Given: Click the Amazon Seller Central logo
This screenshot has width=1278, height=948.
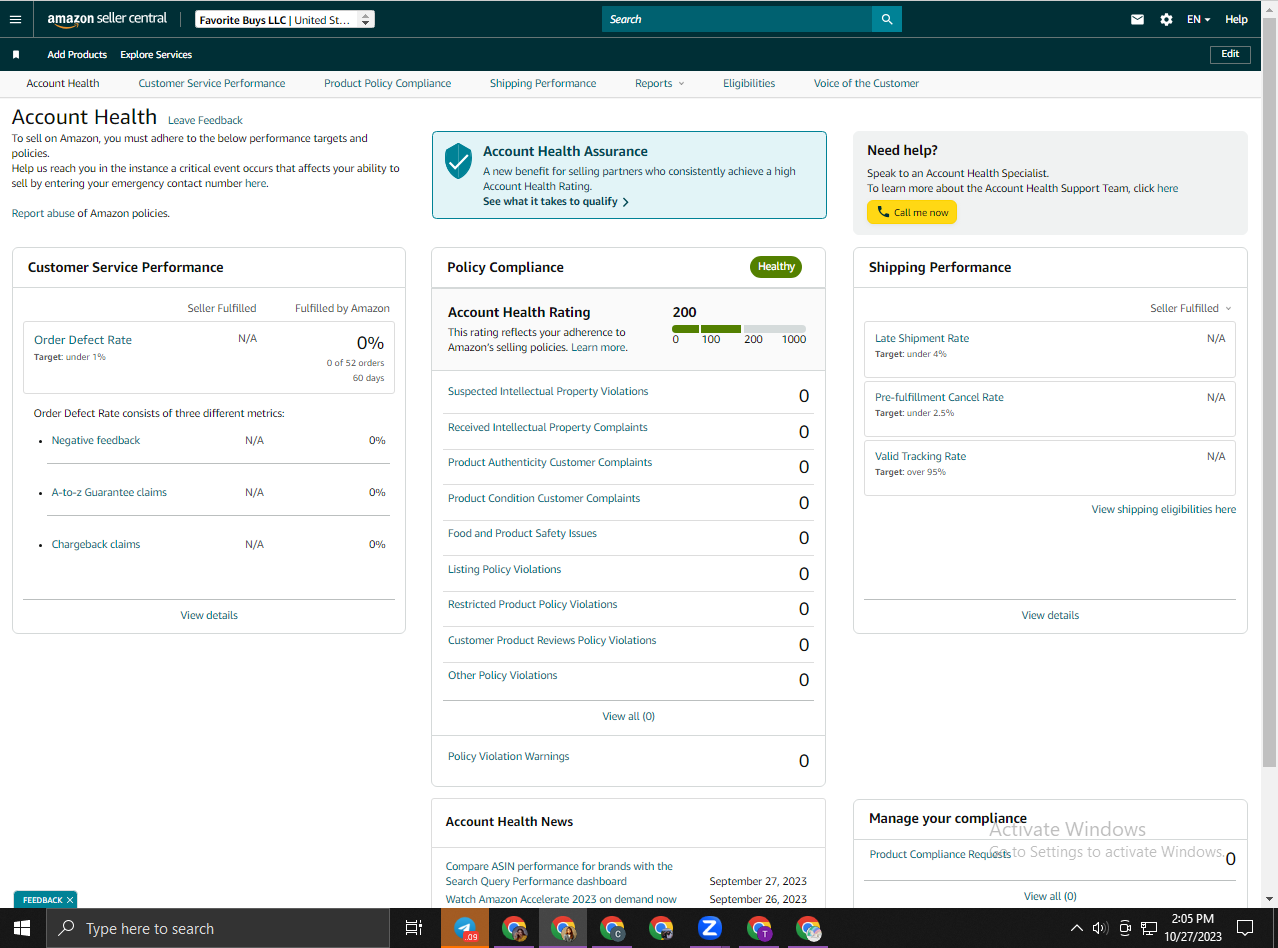Looking at the screenshot, I should 107,19.
